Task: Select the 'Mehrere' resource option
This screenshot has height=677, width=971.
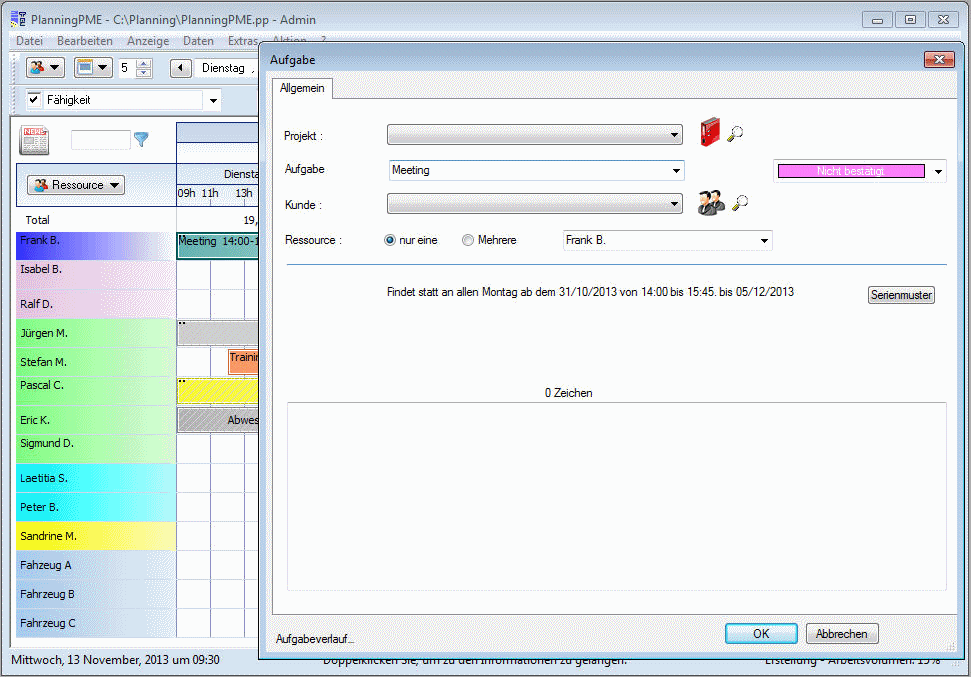Action: [468, 240]
